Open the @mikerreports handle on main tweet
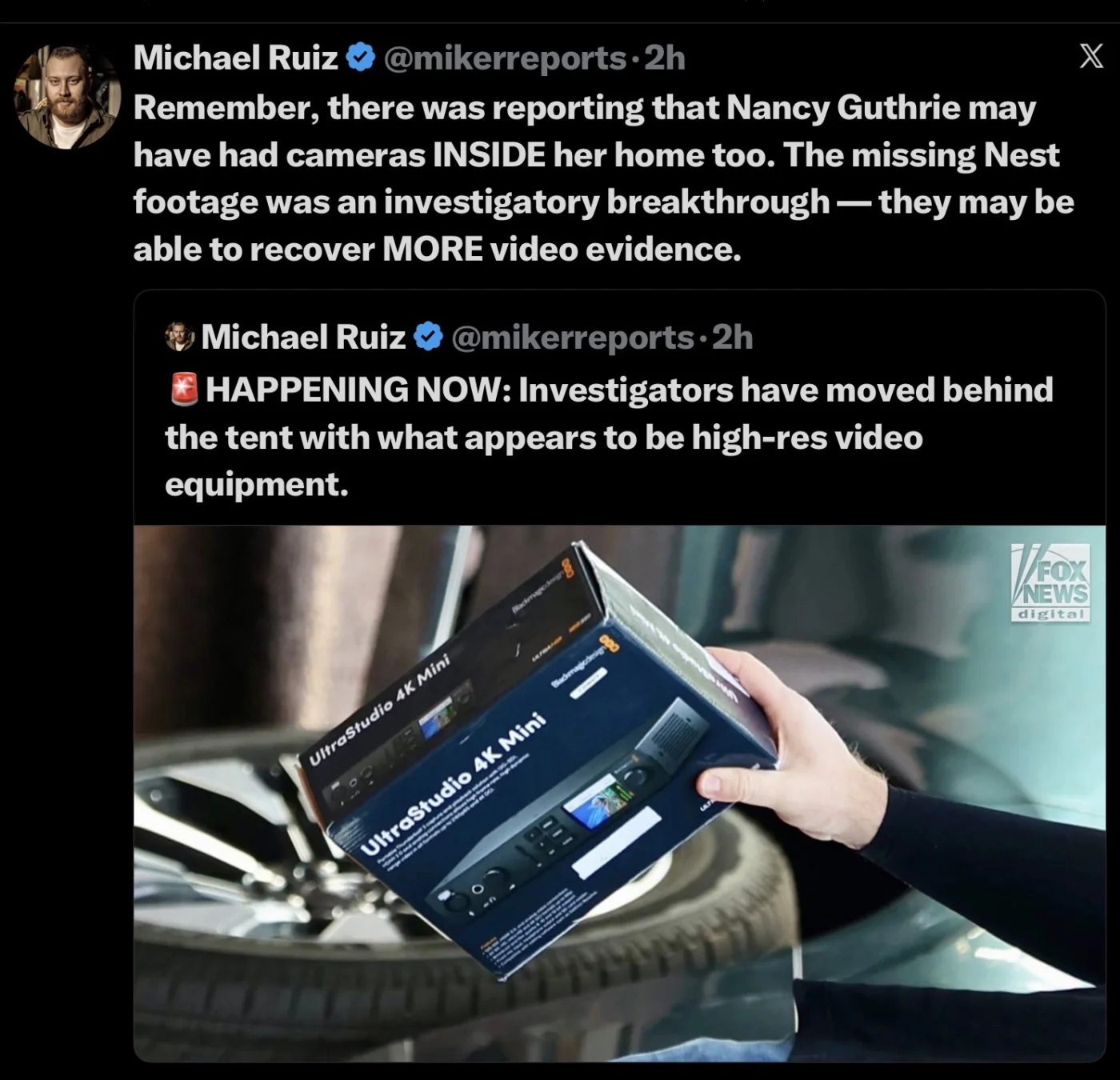Image resolution: width=1120 pixels, height=1080 pixels. pos(505,58)
